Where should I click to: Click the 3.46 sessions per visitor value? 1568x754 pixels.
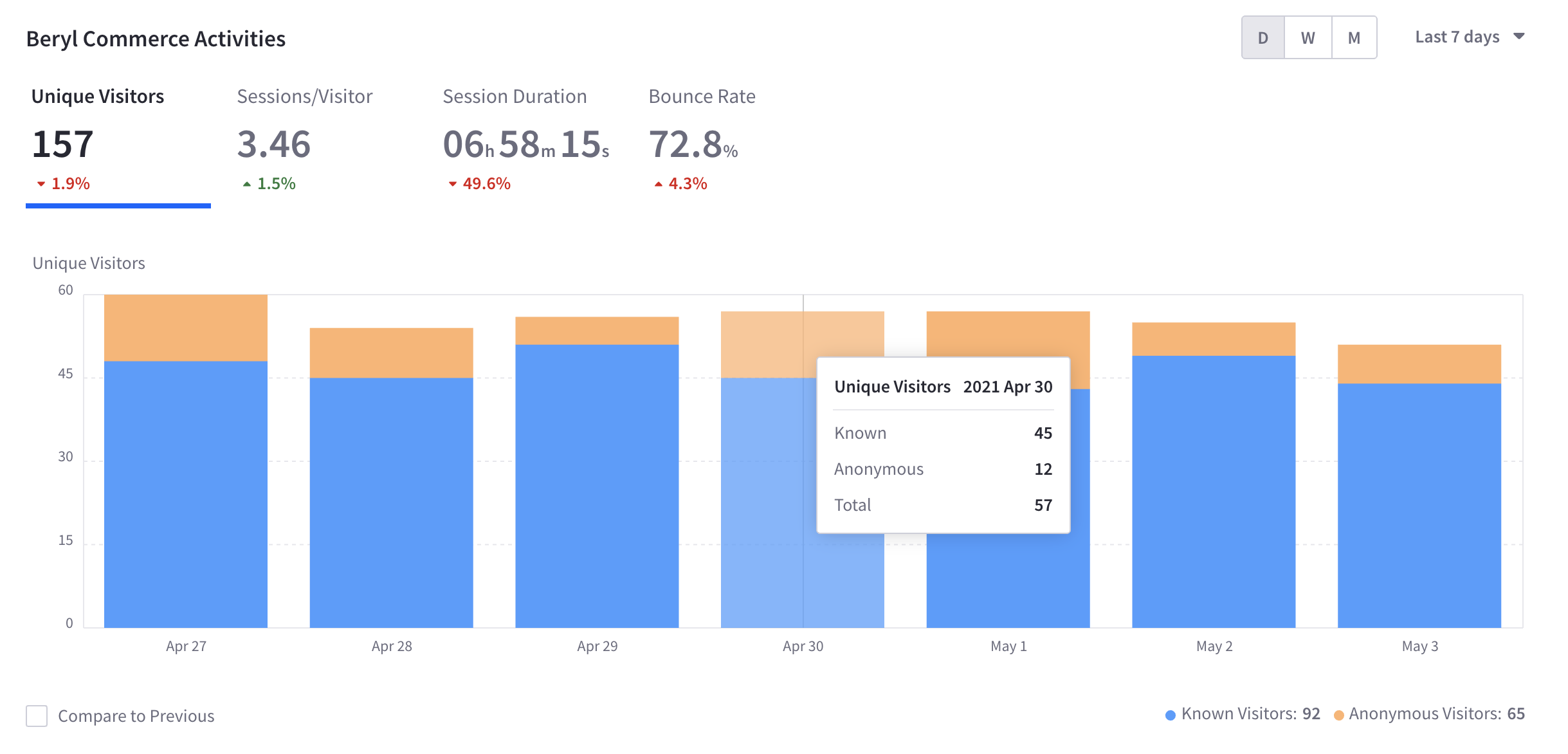274,144
